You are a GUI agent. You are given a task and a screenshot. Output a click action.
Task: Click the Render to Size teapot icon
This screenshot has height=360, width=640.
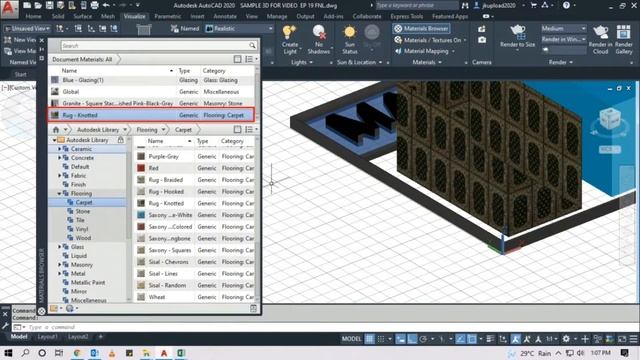[x=517, y=32]
